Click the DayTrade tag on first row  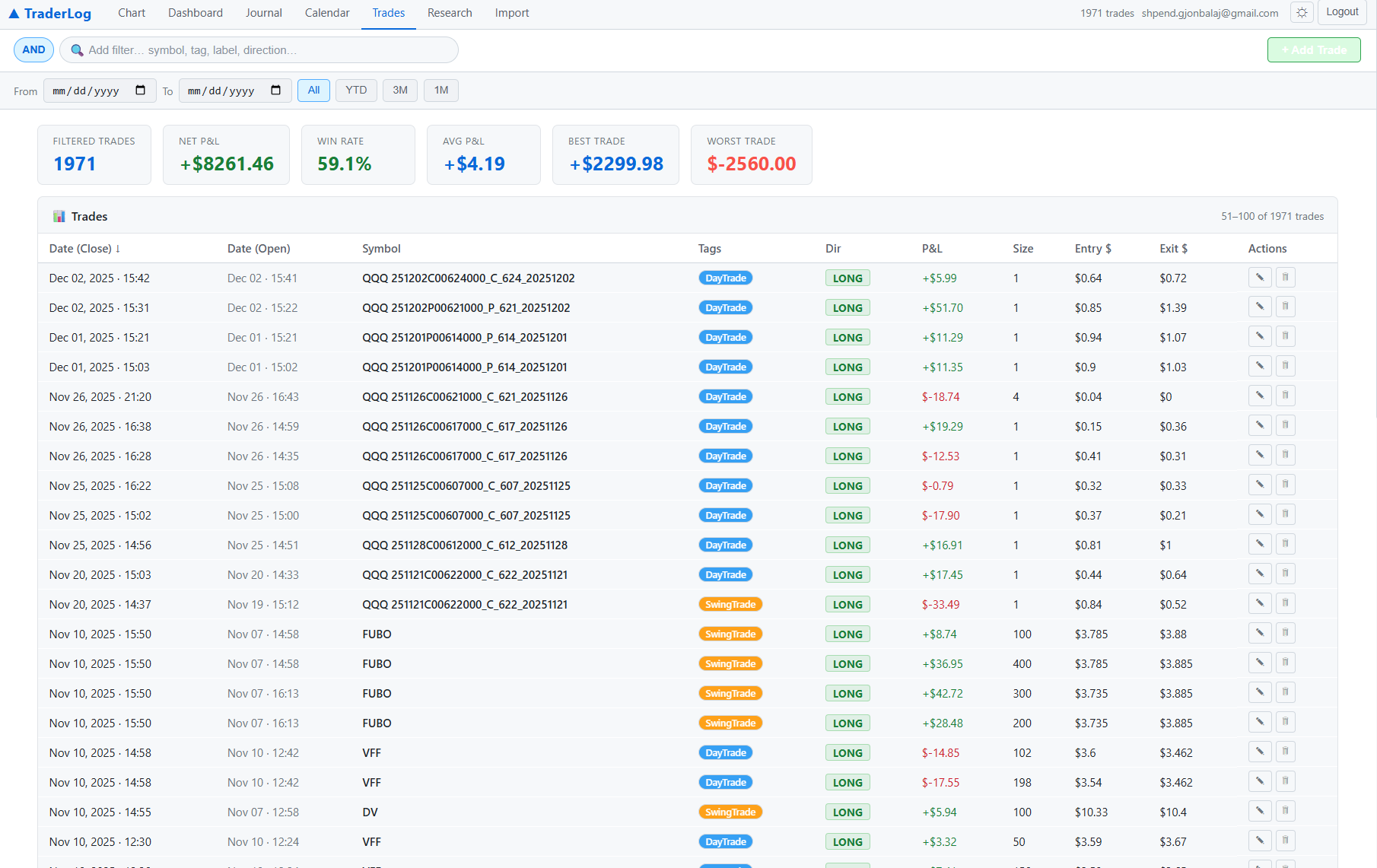(x=726, y=278)
